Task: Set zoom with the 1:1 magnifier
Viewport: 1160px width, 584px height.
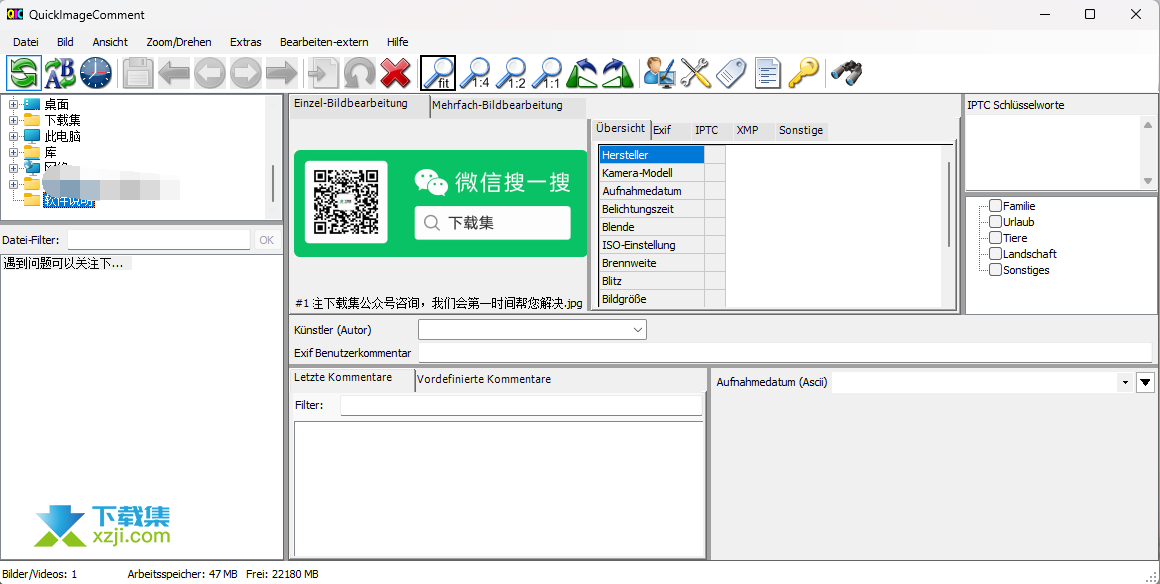Action: (547, 73)
